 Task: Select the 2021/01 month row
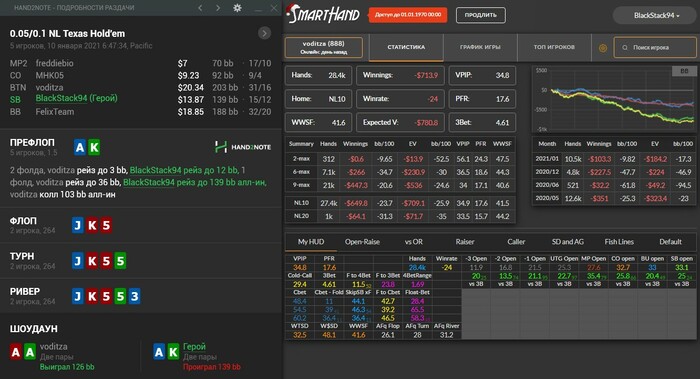pos(614,159)
